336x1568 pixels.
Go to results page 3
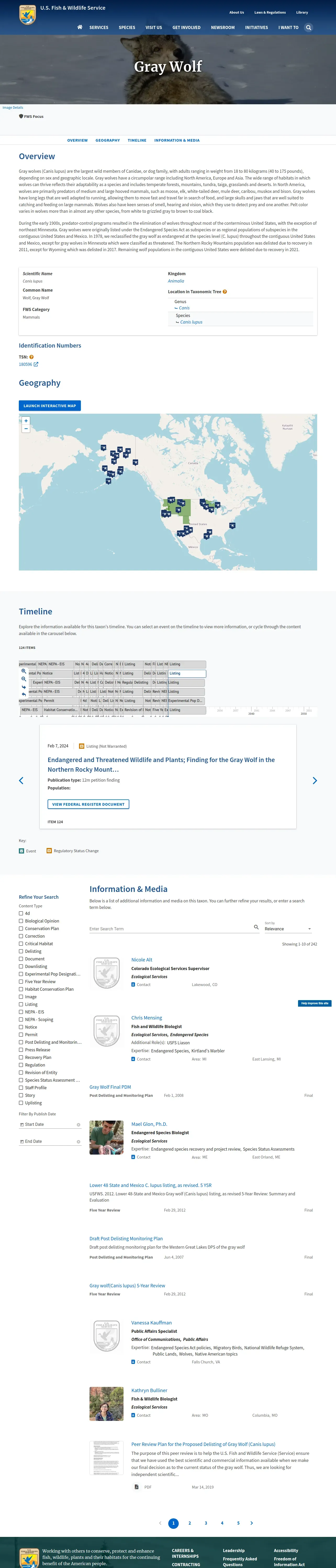pos(206,1523)
